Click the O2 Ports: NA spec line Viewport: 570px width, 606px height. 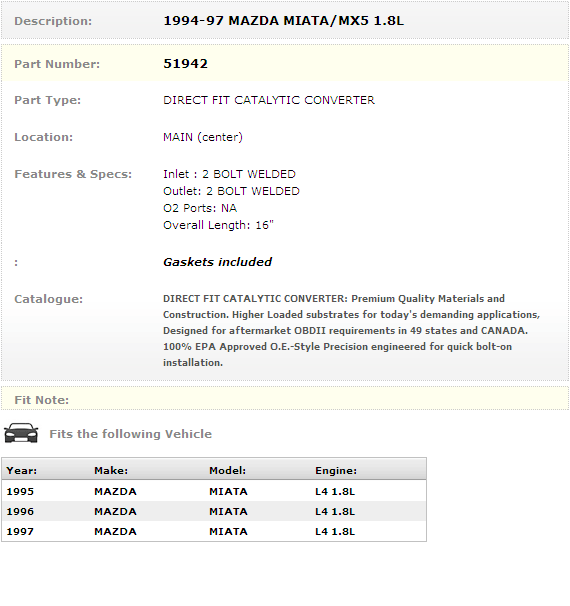[200, 208]
